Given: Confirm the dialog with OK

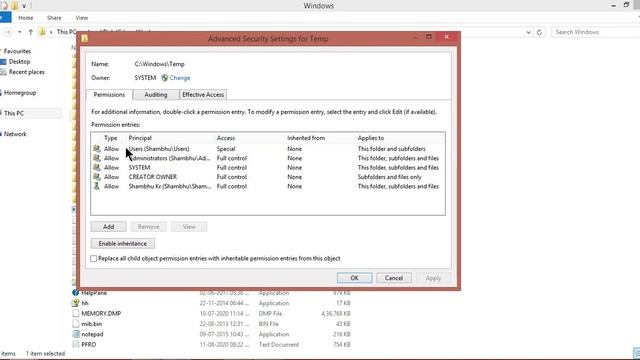Looking at the screenshot, I should pyautogui.click(x=354, y=278).
